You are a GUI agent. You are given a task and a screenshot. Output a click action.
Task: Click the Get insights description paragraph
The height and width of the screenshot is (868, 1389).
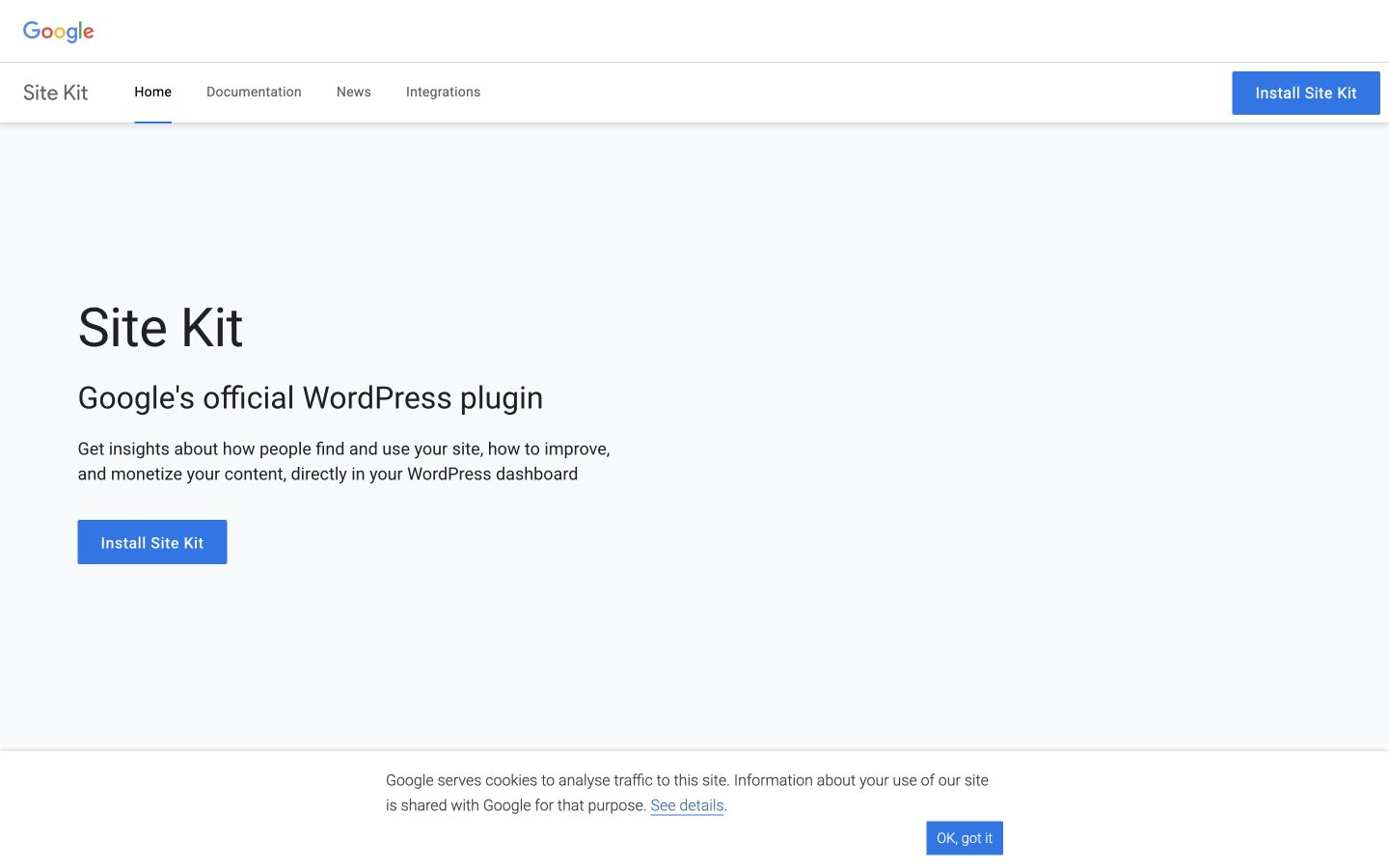click(x=344, y=461)
